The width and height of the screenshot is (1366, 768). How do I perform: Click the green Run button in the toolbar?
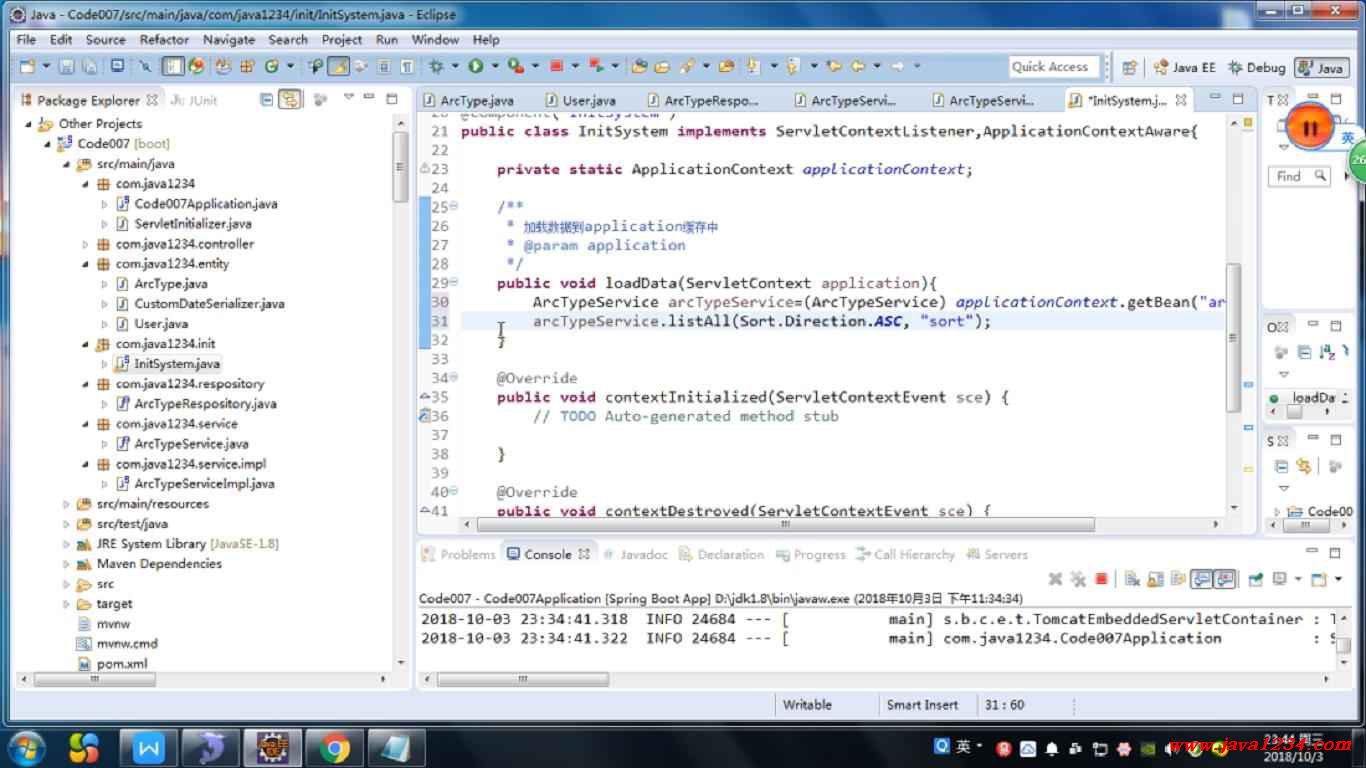click(x=475, y=67)
